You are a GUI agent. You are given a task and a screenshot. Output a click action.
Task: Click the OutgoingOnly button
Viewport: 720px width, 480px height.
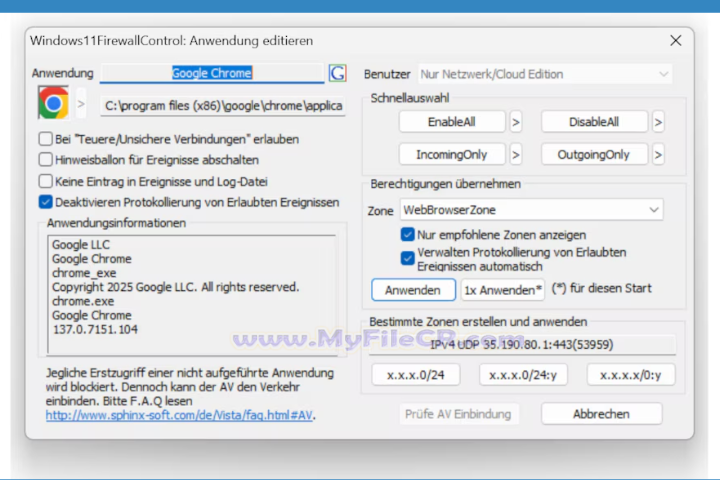(594, 154)
